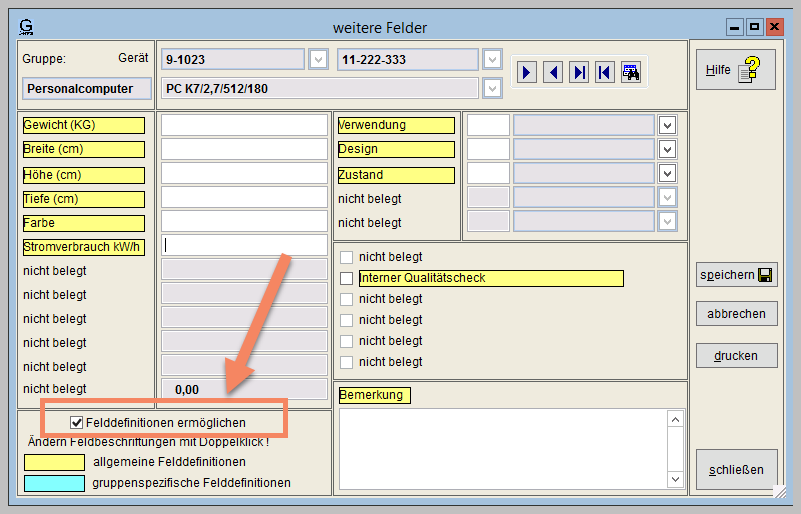Click the yellow allgemeine Felddefinitionen swatch
The image size is (801, 514).
tap(54, 462)
